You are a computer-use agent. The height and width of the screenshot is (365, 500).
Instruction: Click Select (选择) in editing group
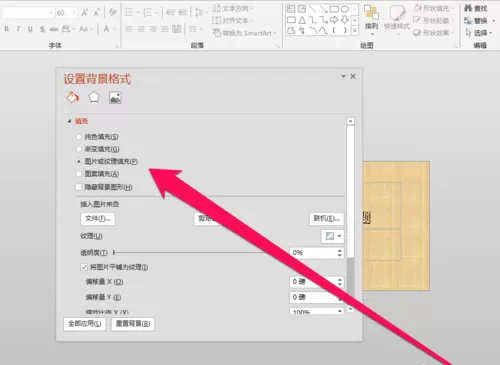tap(479, 33)
